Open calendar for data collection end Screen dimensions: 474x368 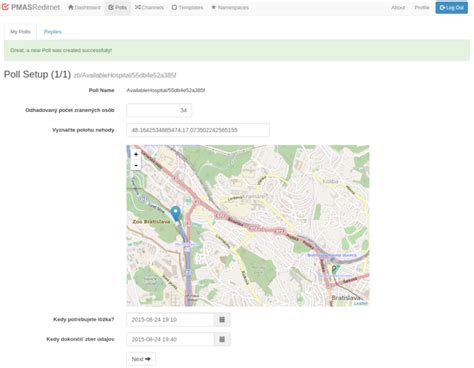tap(222, 339)
